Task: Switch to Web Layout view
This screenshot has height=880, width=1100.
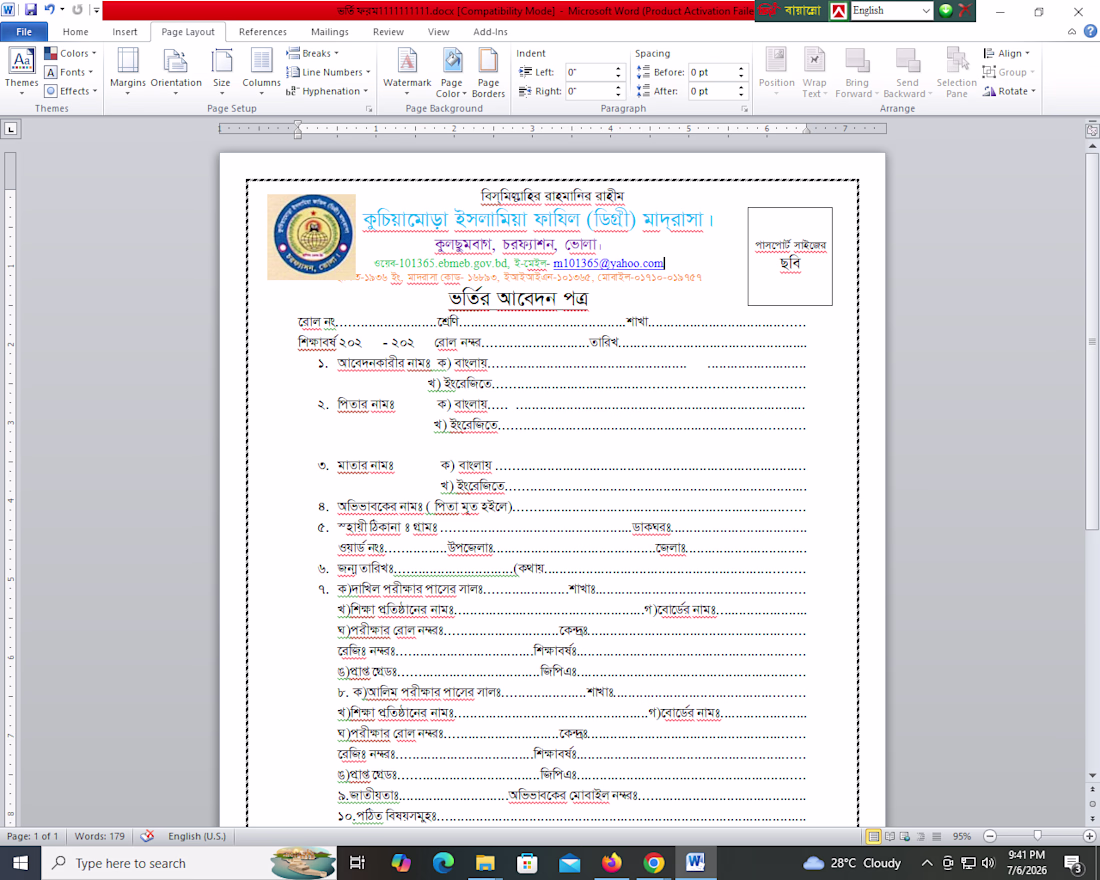Action: click(905, 836)
